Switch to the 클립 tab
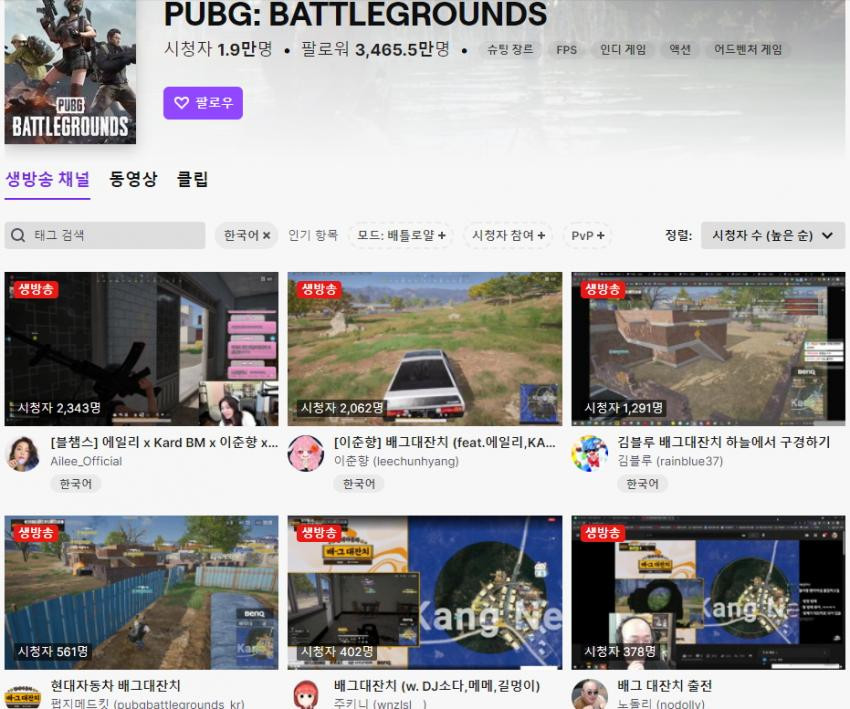 [192, 179]
